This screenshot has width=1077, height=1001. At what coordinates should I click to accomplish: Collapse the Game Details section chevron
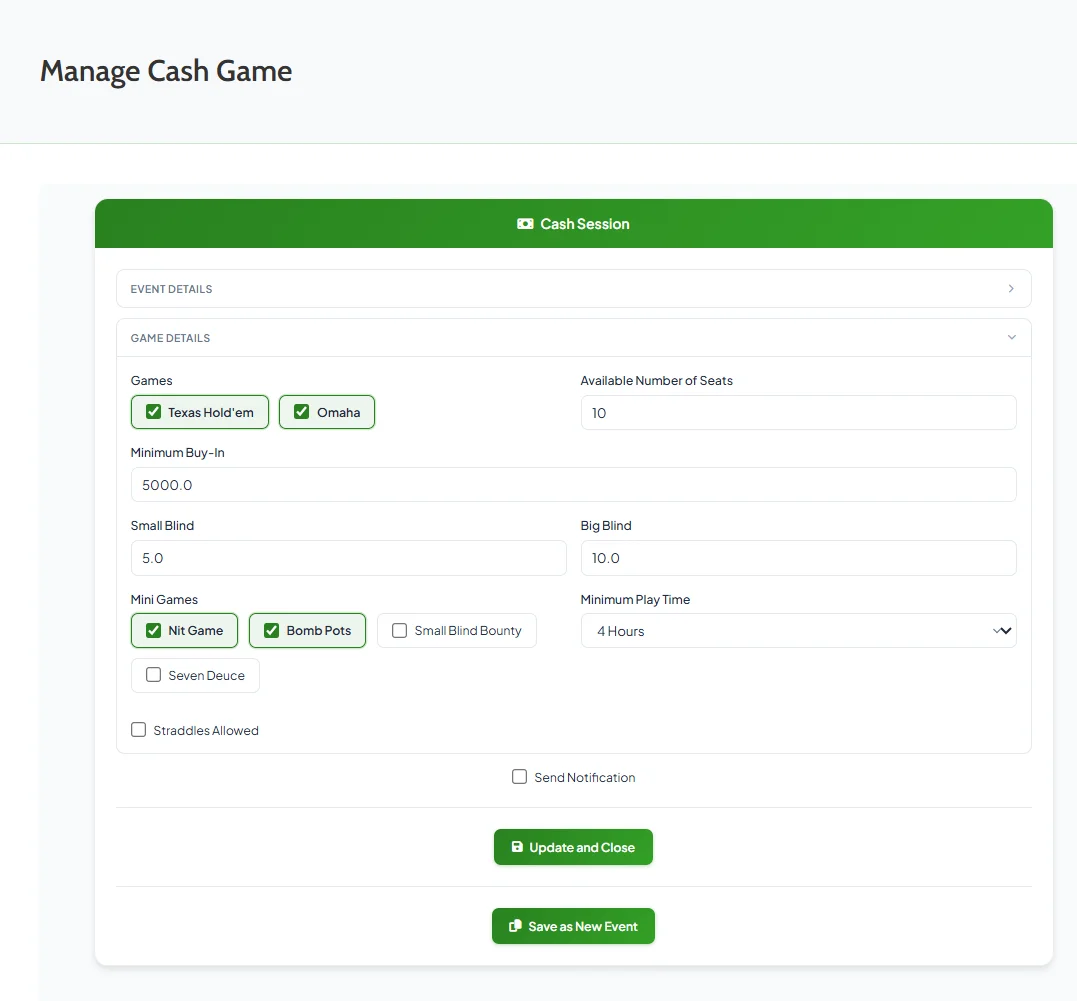(x=1011, y=337)
